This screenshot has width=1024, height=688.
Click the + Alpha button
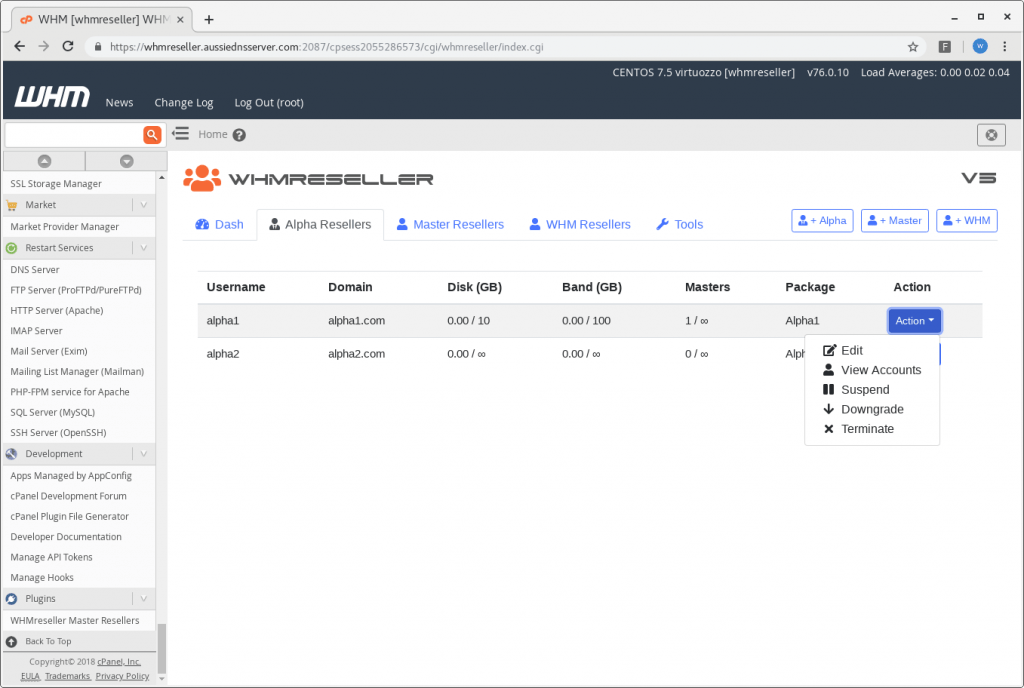(822, 221)
